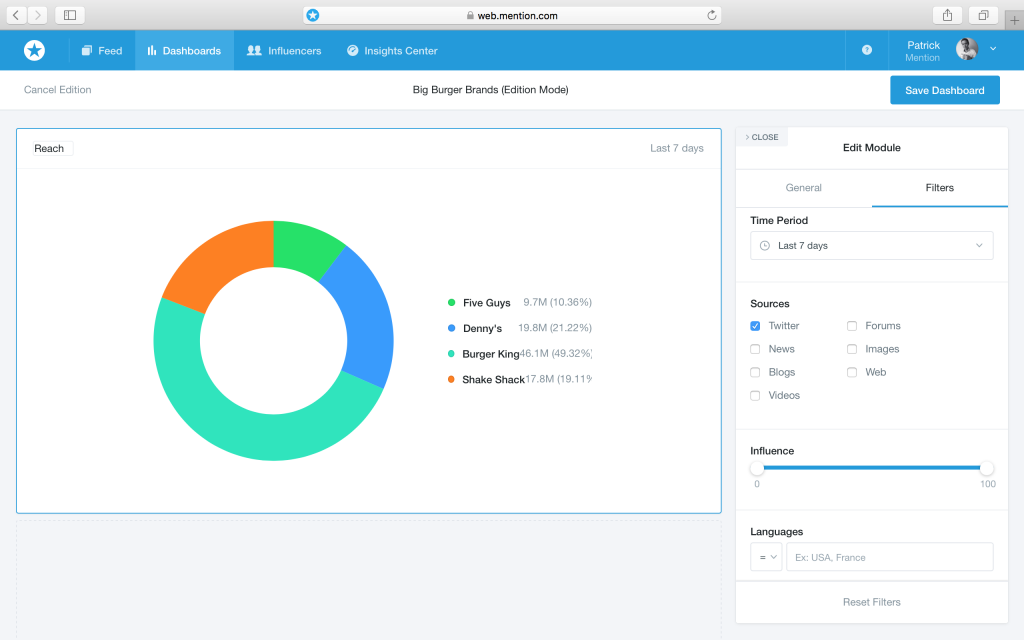This screenshot has width=1024, height=640.
Task: Open the Dashboards section
Action: (x=184, y=50)
